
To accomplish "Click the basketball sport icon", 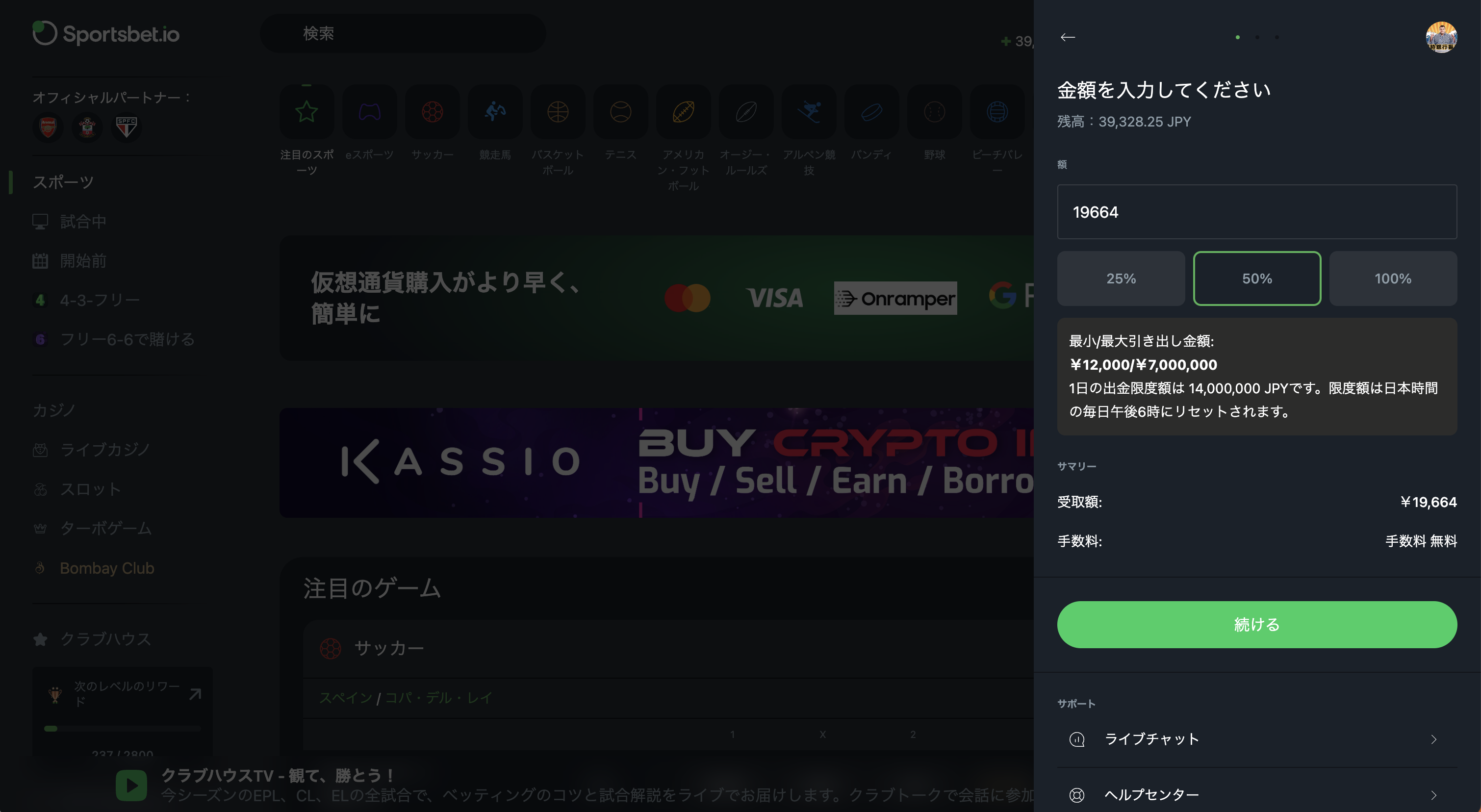I will coord(558,111).
